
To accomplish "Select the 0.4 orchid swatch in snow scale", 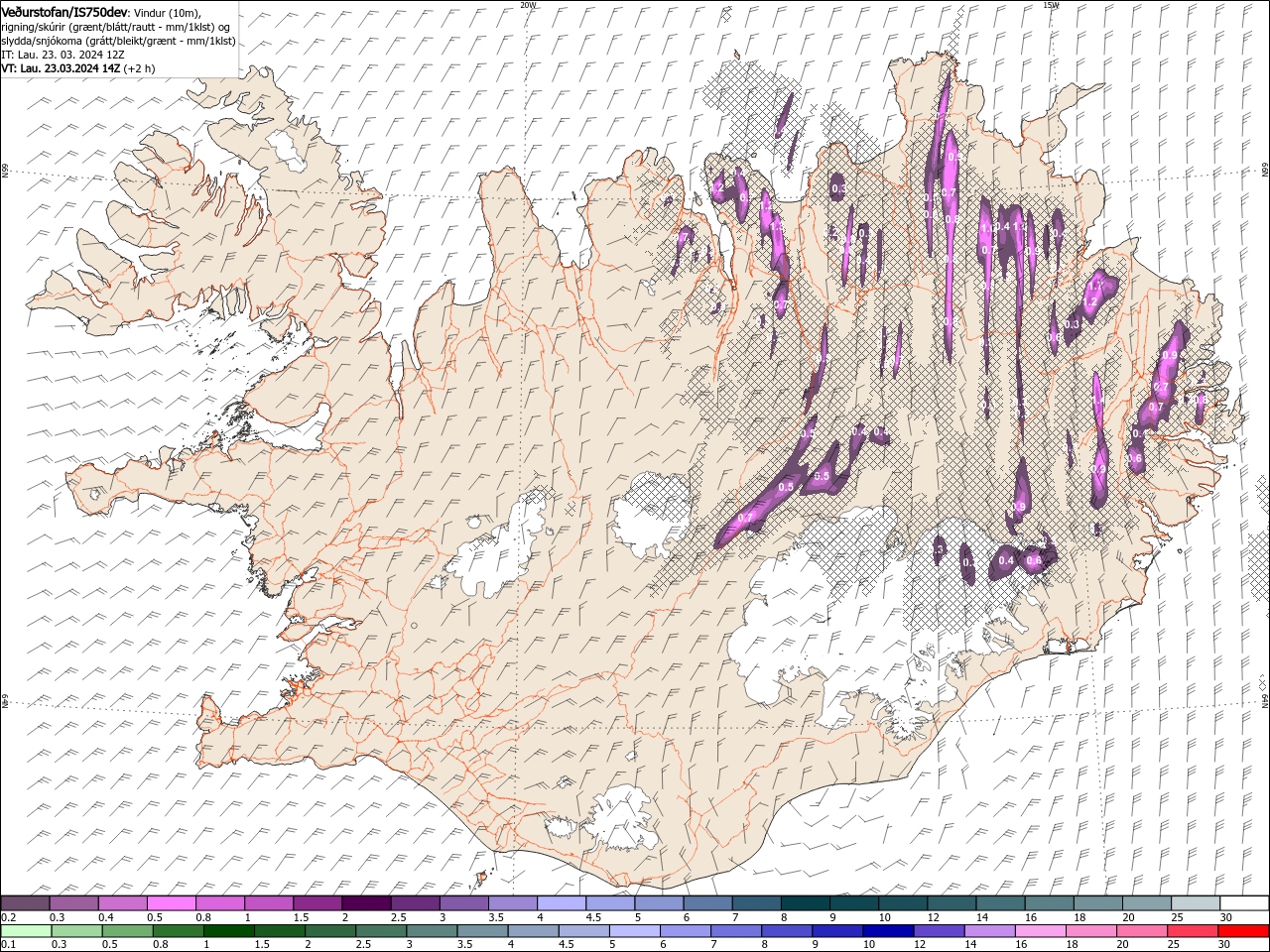I will (122, 903).
